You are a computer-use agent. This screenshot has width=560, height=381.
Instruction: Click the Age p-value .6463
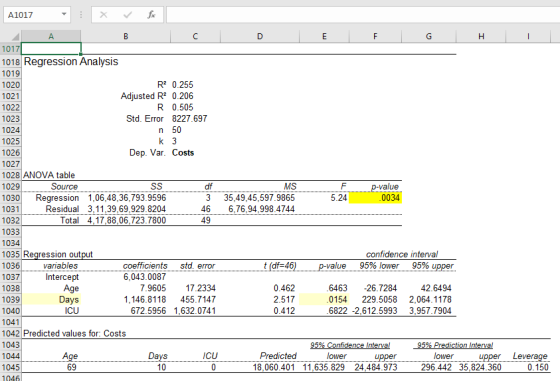[x=337, y=288]
